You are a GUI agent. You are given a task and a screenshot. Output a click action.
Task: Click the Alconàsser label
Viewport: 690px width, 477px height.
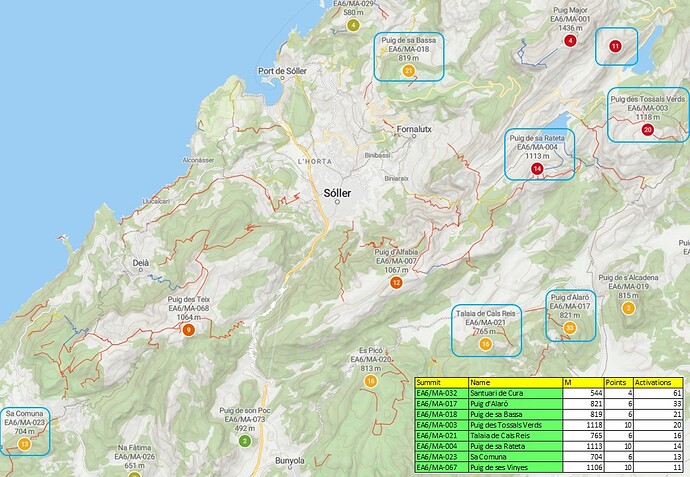pyautogui.click(x=198, y=160)
